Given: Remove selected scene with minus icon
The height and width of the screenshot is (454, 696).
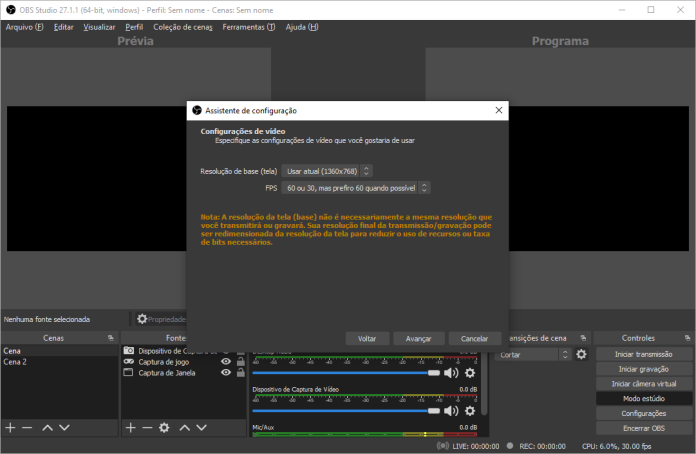Looking at the screenshot, I should pos(27,428).
